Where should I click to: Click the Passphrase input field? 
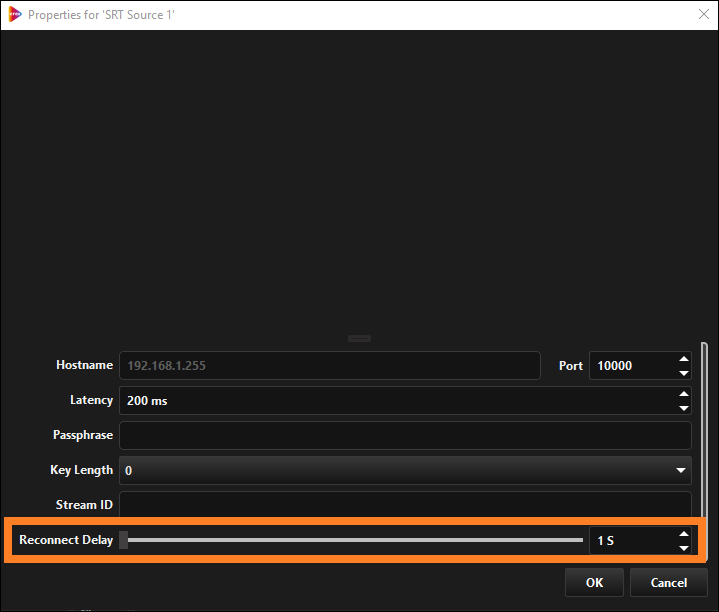[405, 435]
